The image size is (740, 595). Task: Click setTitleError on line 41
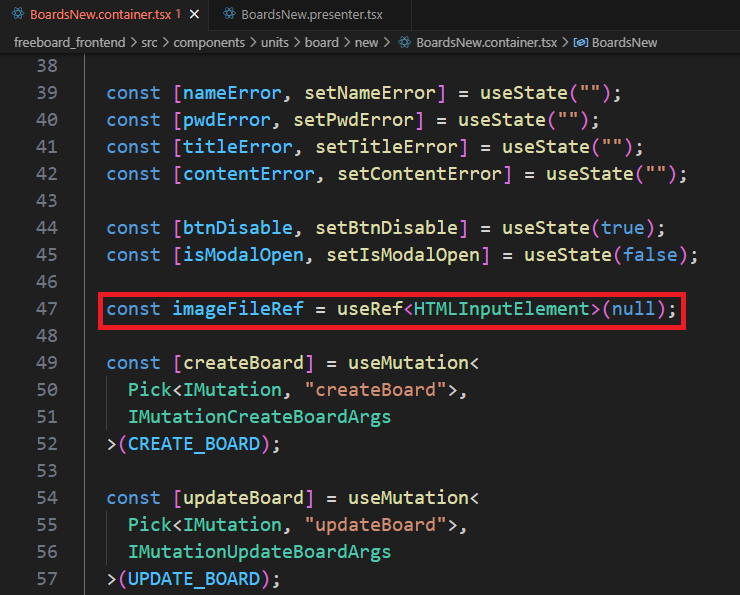pos(386,146)
